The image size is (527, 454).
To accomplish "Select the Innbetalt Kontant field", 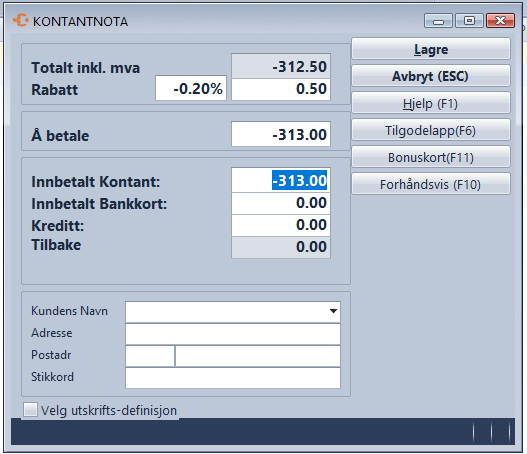I will coord(281,180).
